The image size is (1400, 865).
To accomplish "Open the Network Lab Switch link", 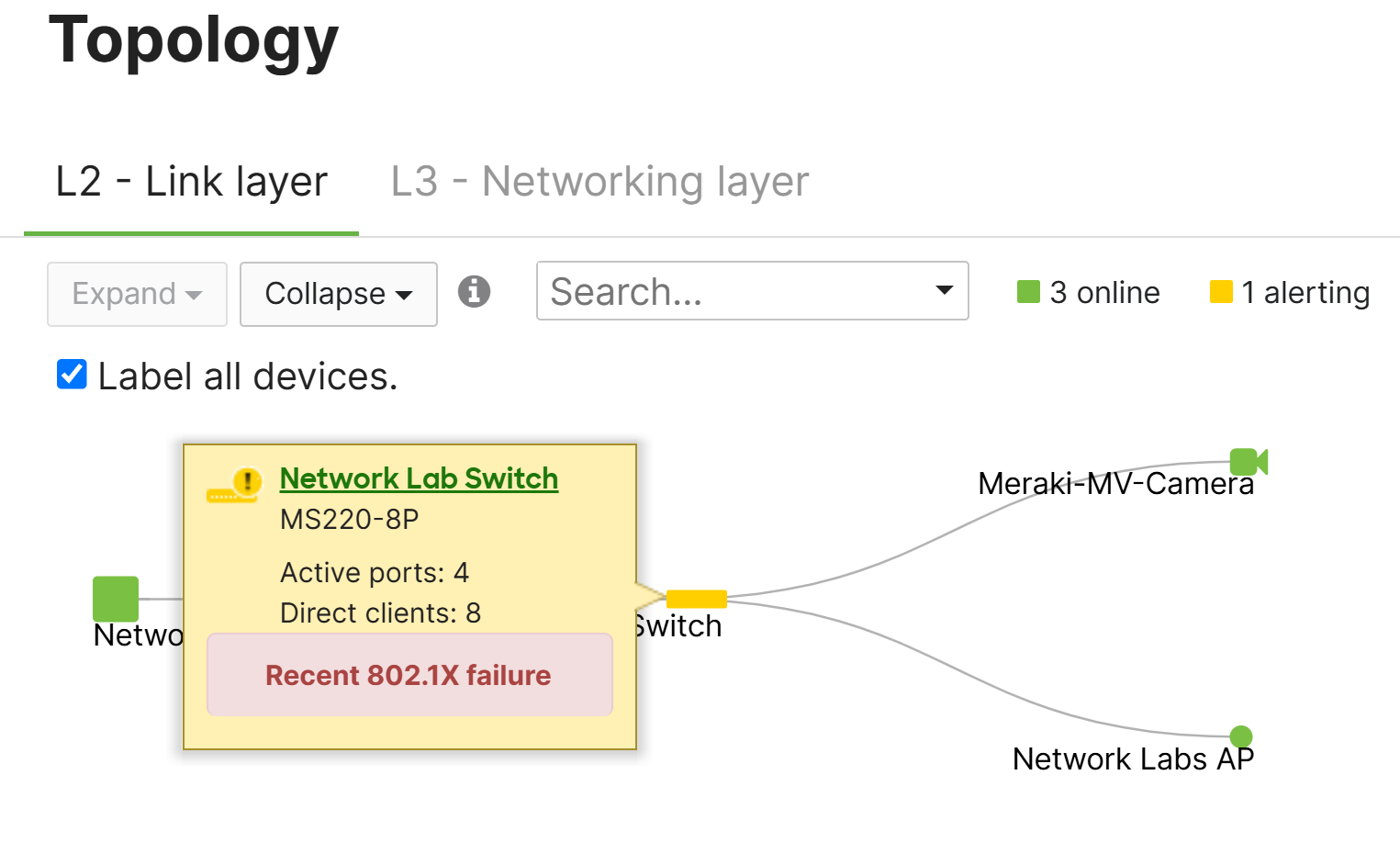I will pos(419,478).
